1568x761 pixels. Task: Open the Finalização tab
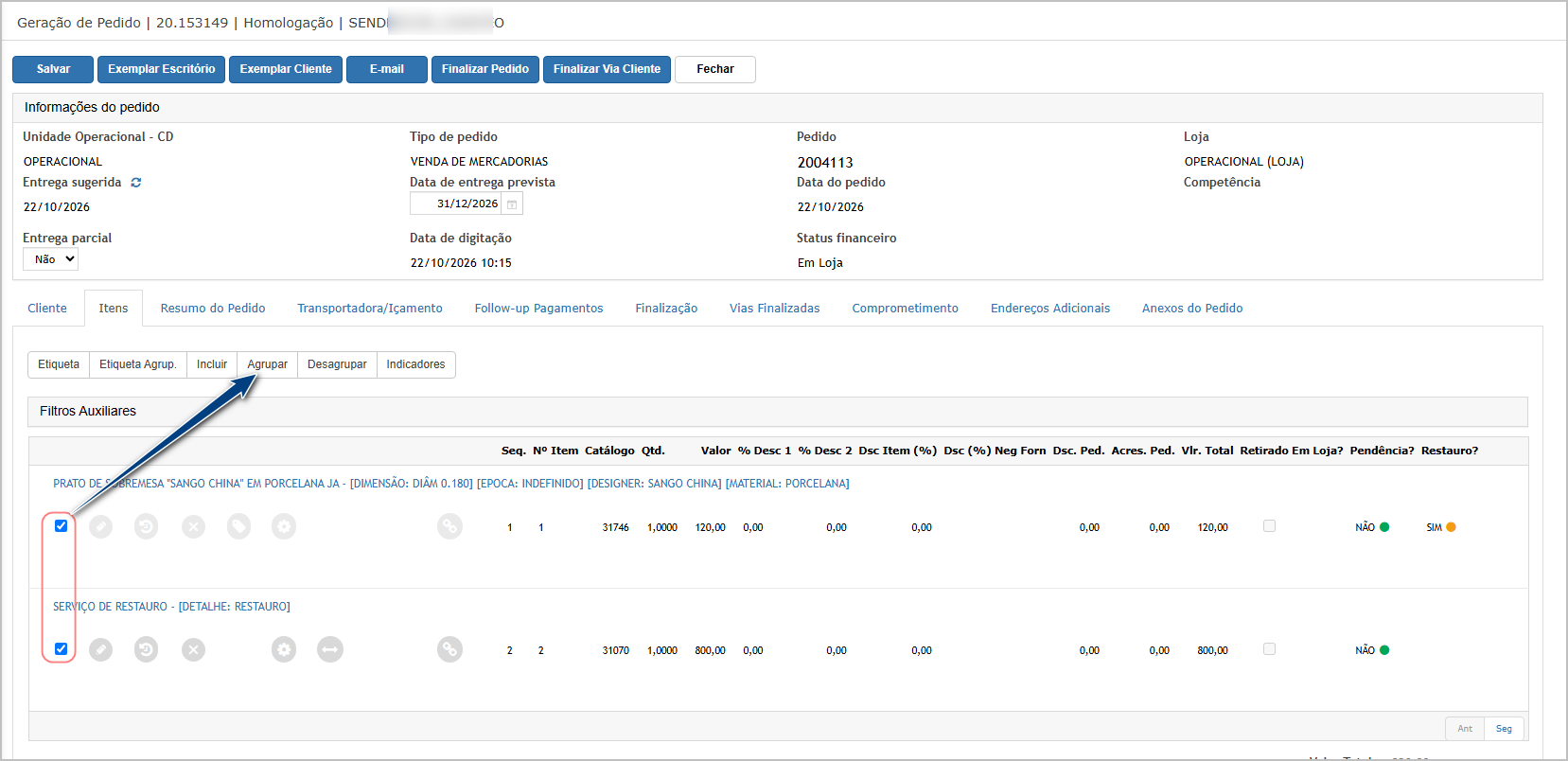coord(666,309)
